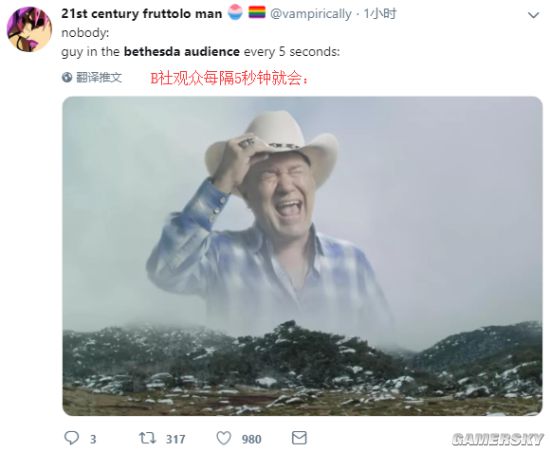Click the 317 retweet count
This screenshot has height=451, width=550.
pyautogui.click(x=175, y=439)
